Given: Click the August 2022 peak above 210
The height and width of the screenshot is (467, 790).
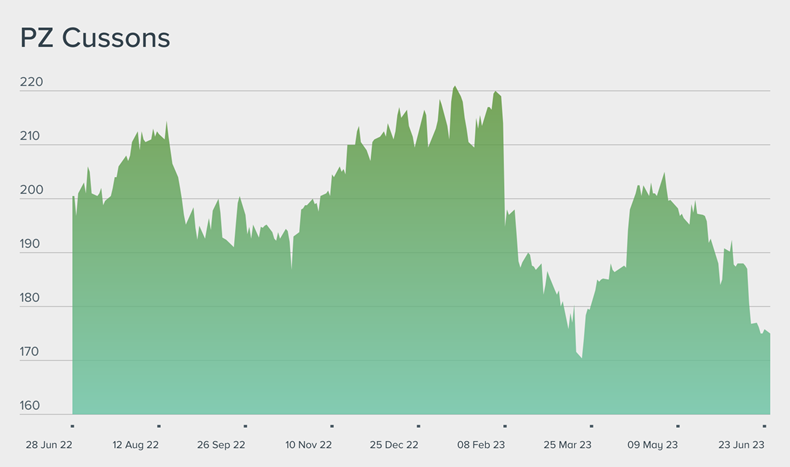Looking at the screenshot, I should pos(167,124).
